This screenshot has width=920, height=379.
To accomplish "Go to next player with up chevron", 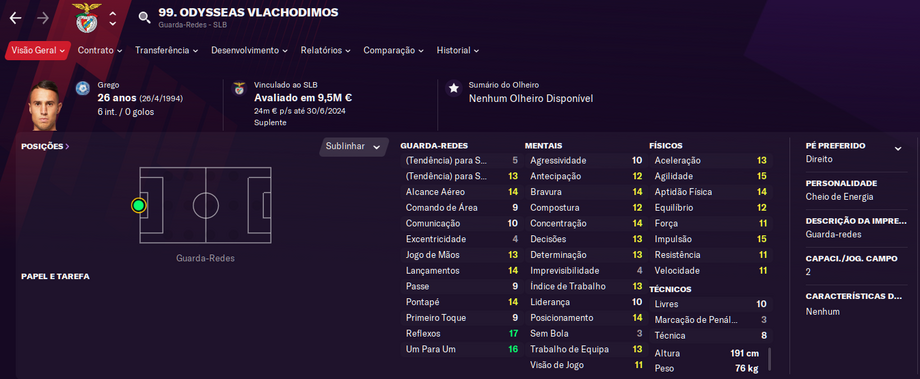I will [x=113, y=13].
